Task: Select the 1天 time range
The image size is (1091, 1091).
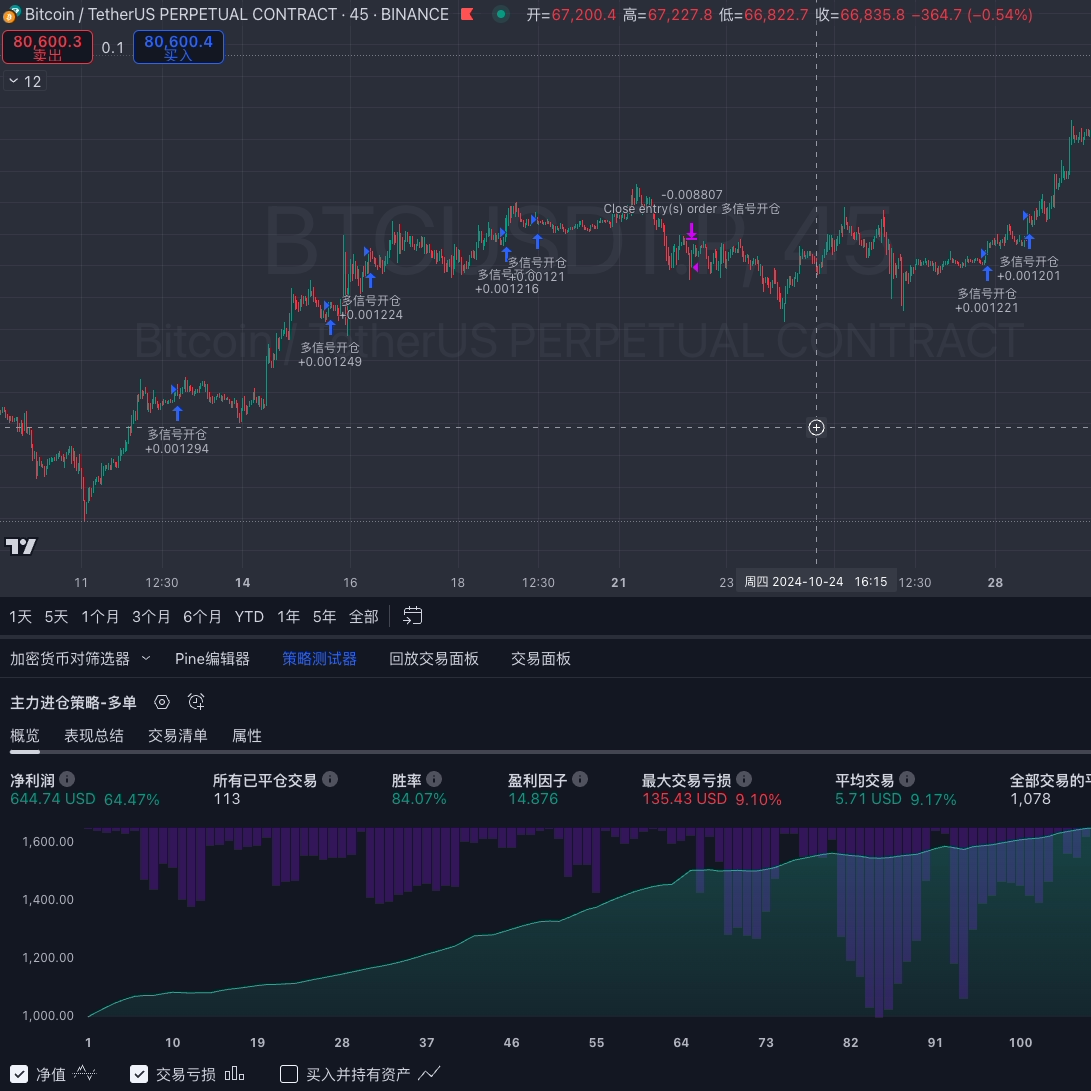Action: 20,616
